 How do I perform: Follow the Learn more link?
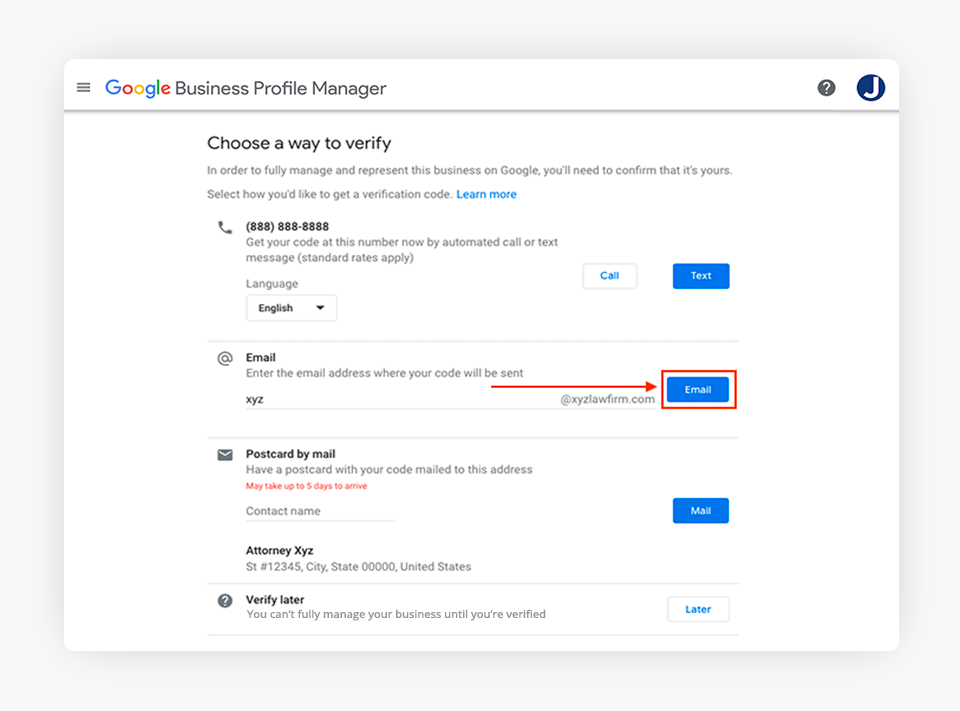(x=486, y=194)
